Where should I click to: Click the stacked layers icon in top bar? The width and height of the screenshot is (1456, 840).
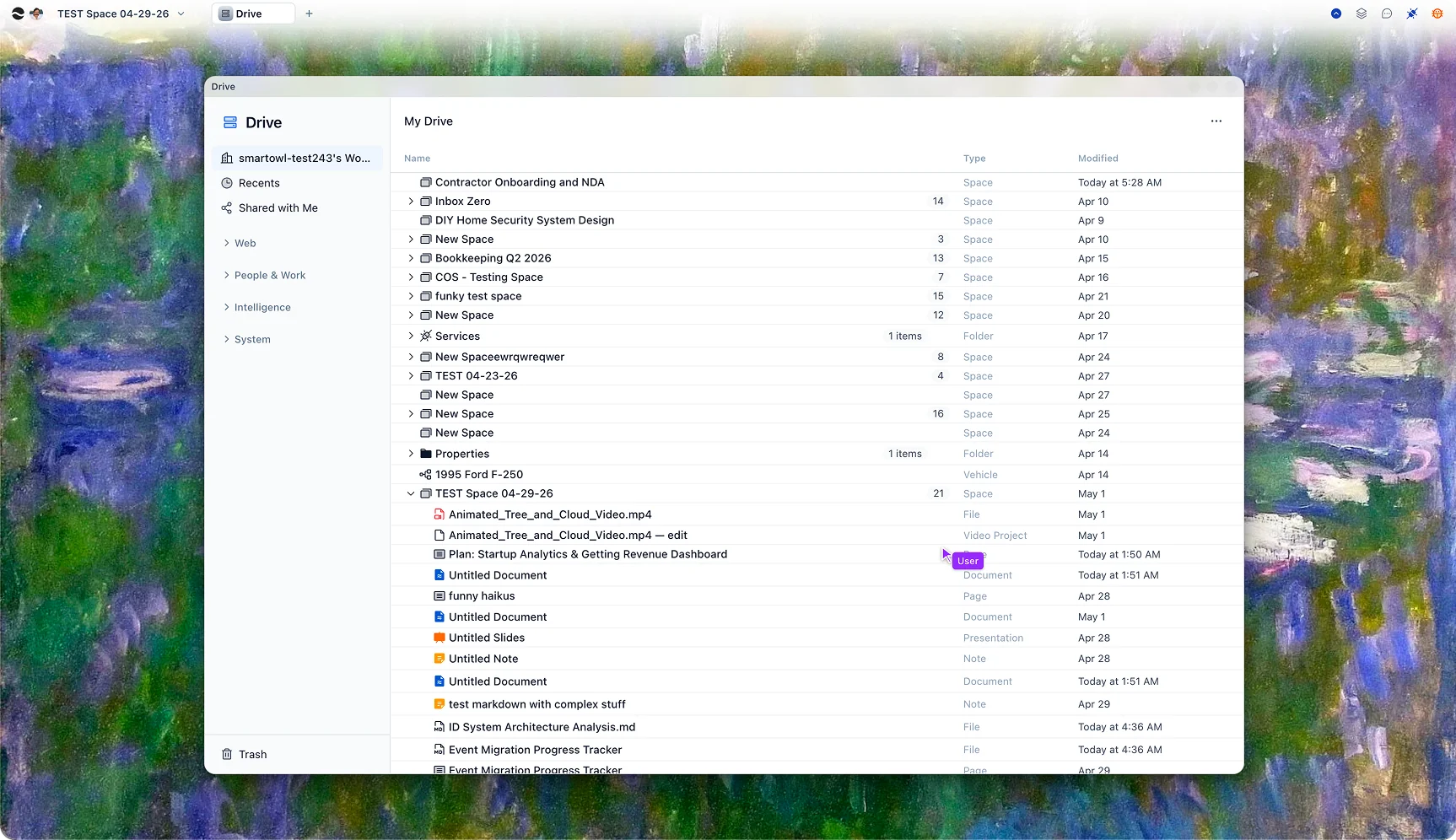point(1362,13)
